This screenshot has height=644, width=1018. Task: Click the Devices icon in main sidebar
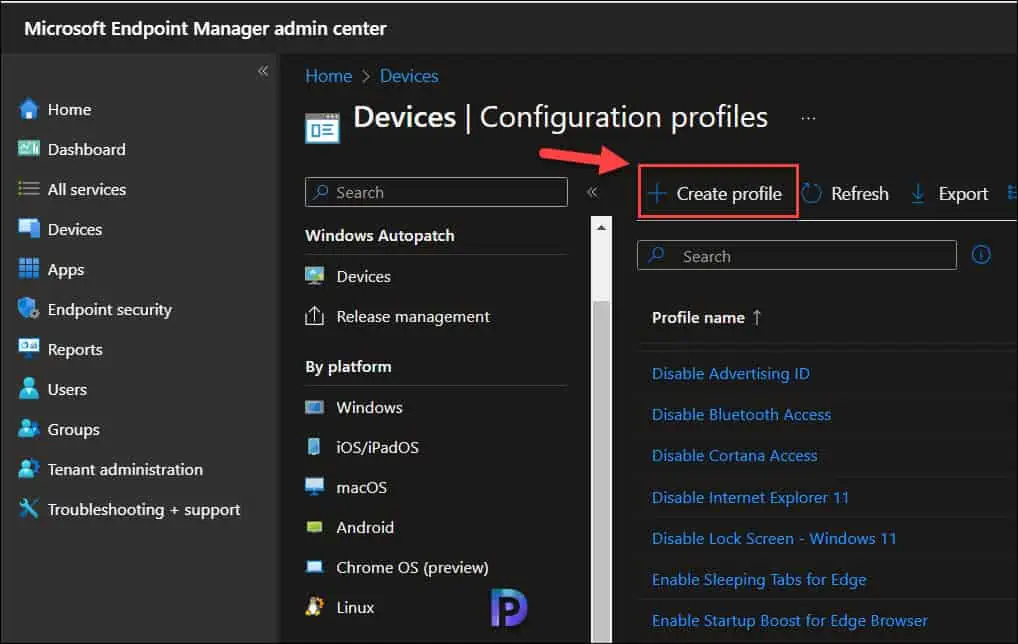[x=29, y=229]
